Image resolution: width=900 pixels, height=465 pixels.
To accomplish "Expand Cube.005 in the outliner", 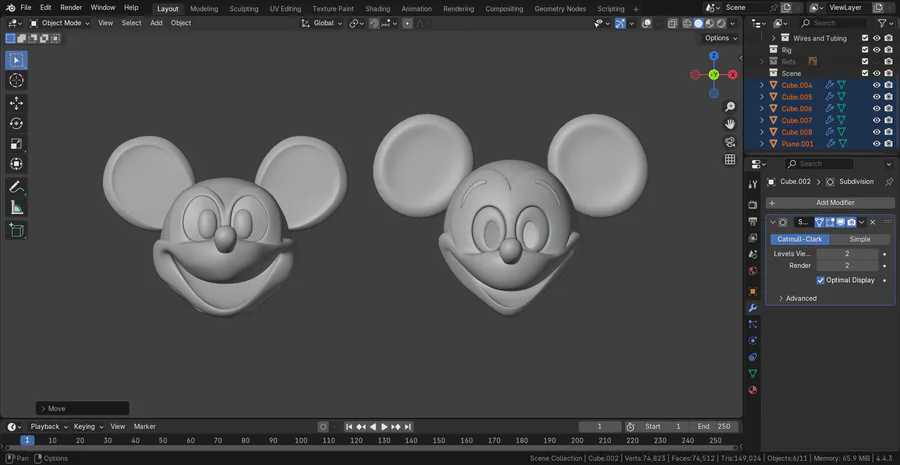I will 762,97.
